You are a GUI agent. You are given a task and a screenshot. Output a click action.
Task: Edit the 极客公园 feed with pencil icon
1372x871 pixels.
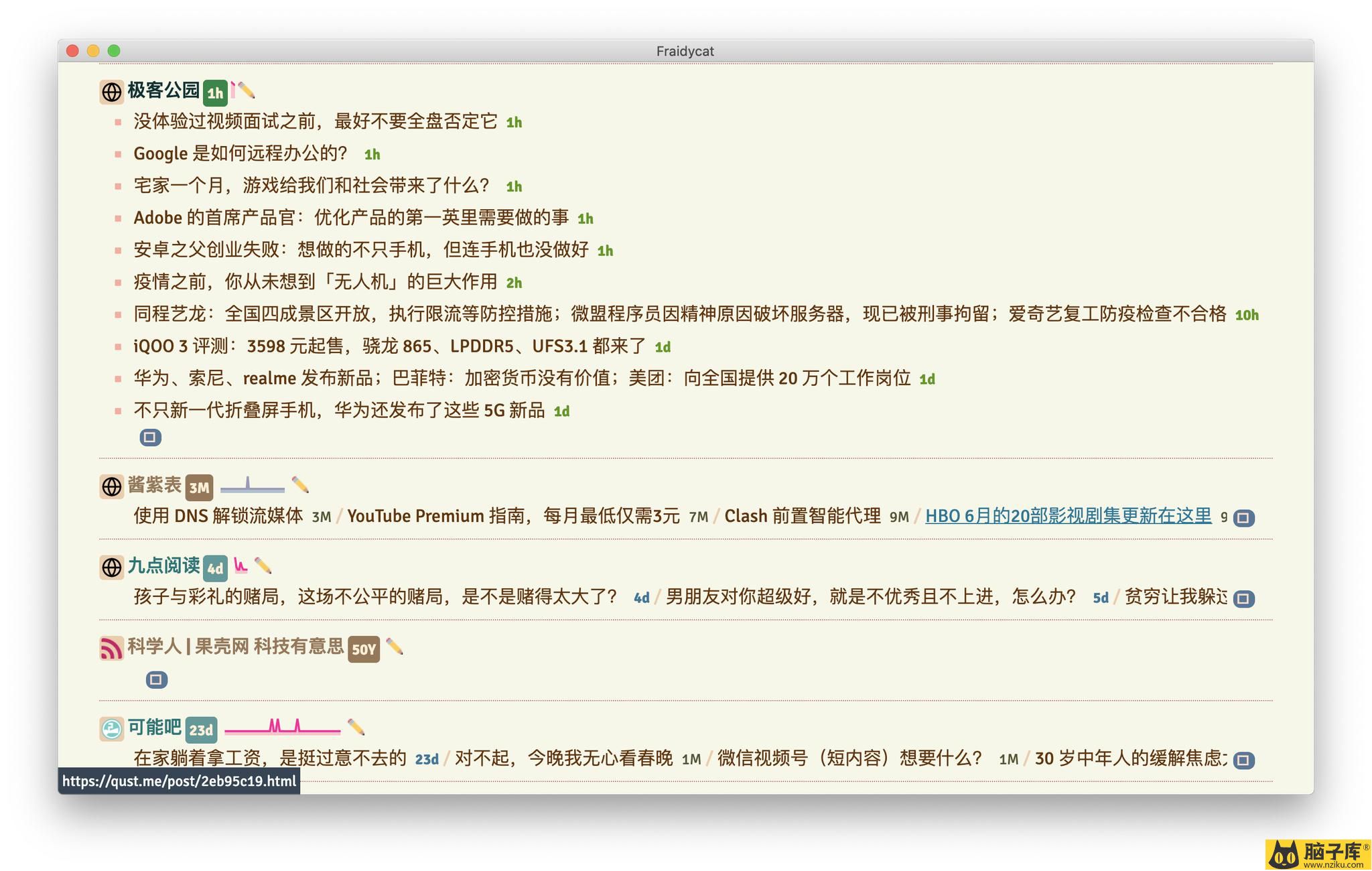point(246,90)
